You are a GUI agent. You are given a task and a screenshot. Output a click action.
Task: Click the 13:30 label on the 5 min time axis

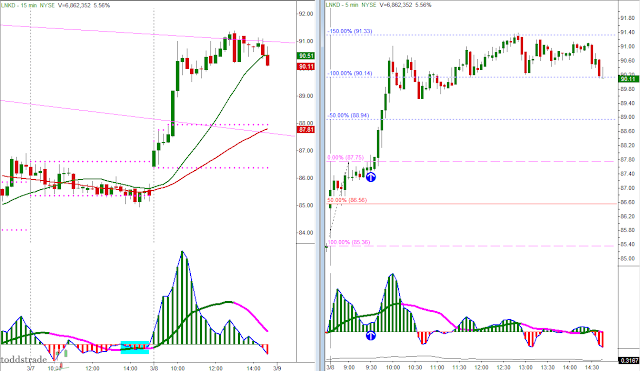point(547,367)
